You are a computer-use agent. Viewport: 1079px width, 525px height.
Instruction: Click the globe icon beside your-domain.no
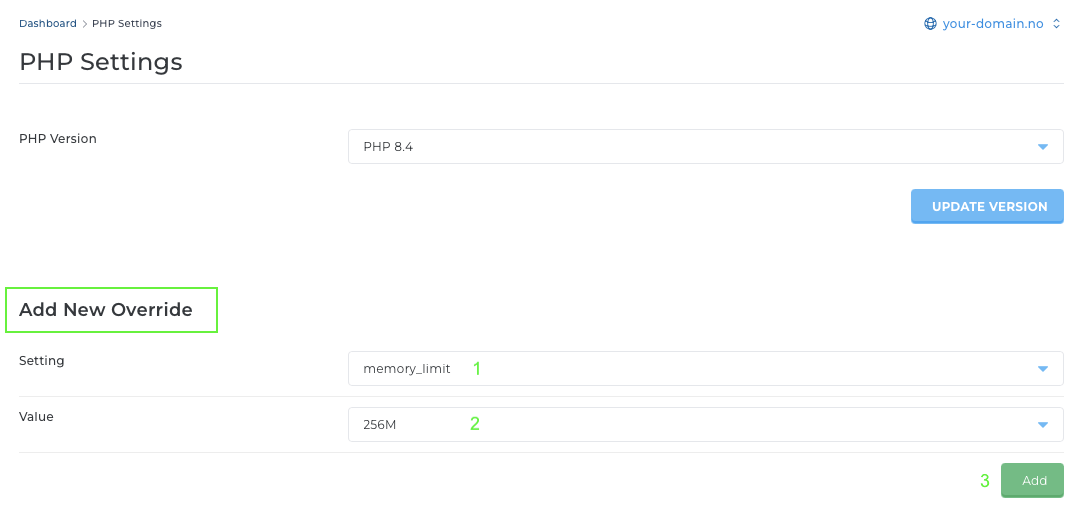[x=930, y=24]
